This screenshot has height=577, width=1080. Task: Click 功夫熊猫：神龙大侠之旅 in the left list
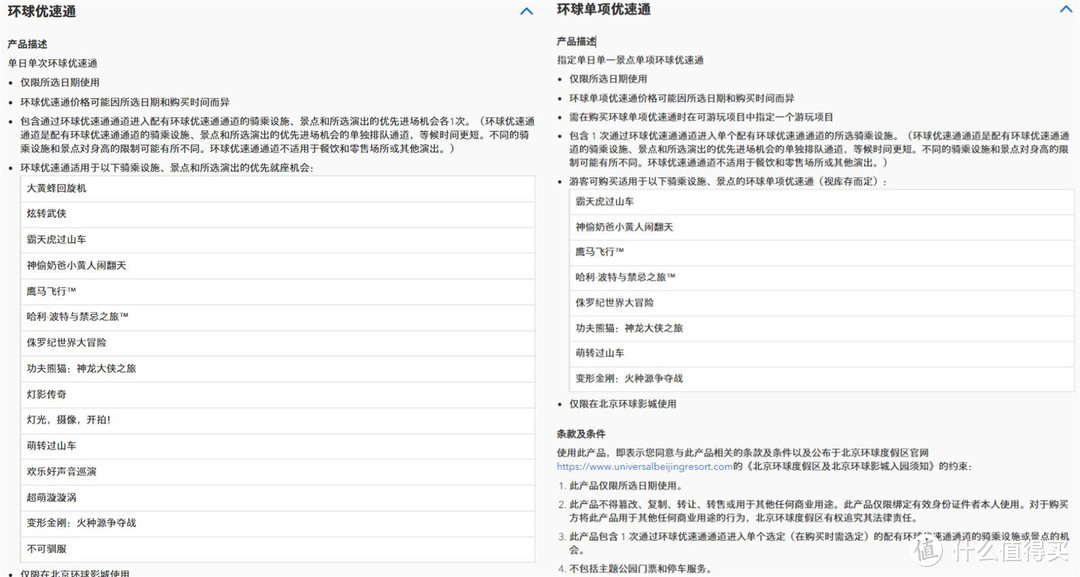pyautogui.click(x=82, y=368)
